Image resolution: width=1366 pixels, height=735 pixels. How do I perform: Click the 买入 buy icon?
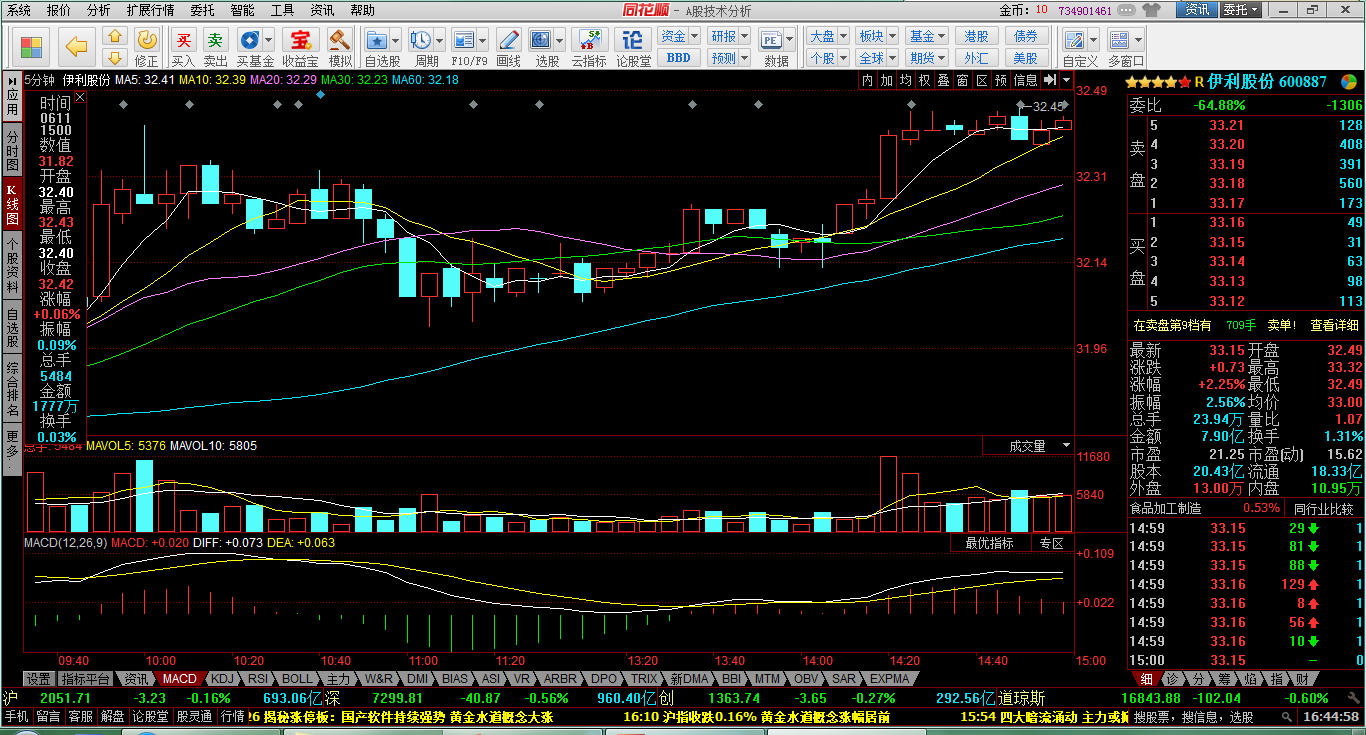(x=183, y=40)
